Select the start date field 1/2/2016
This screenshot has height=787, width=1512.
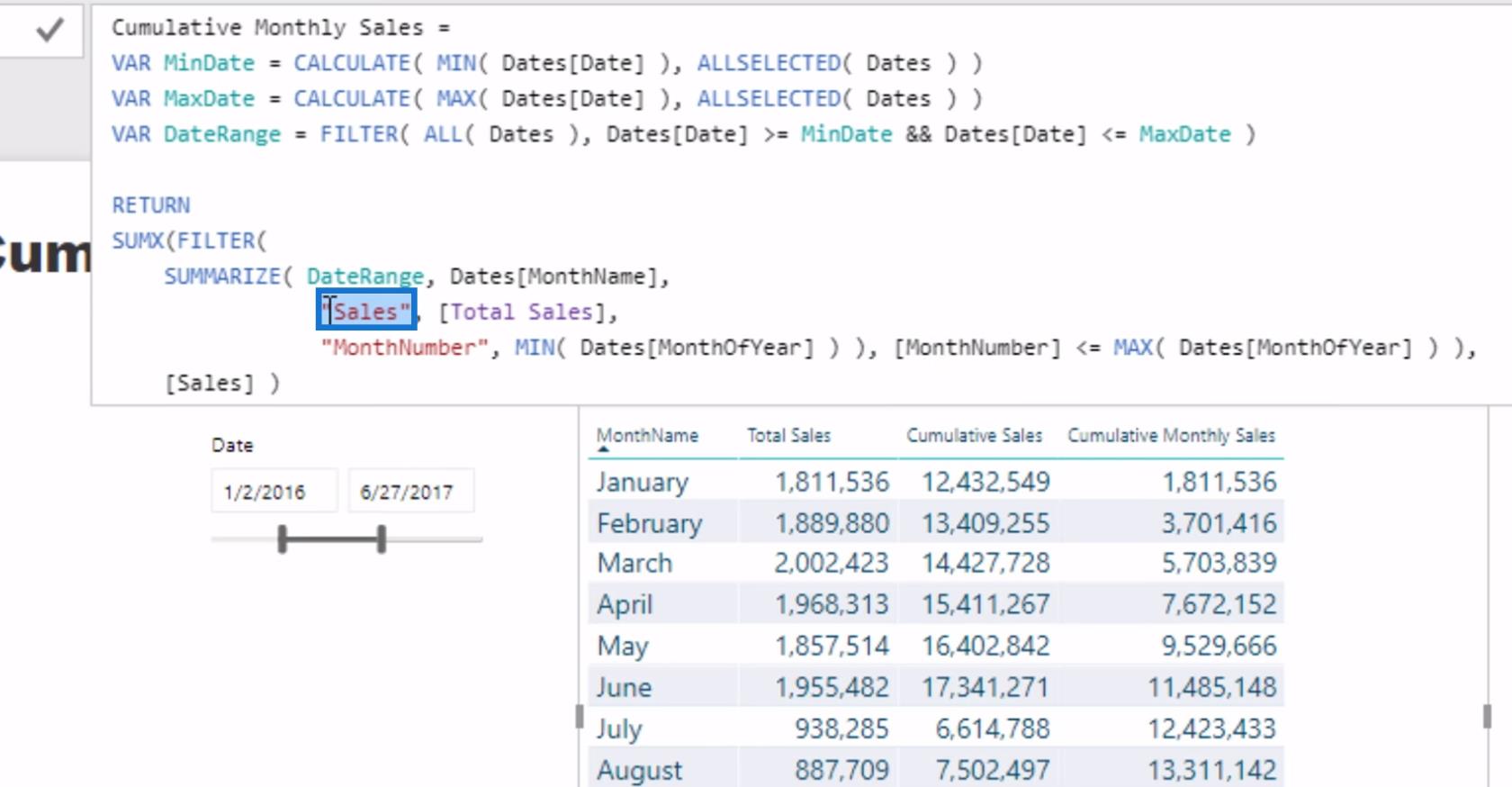point(274,492)
